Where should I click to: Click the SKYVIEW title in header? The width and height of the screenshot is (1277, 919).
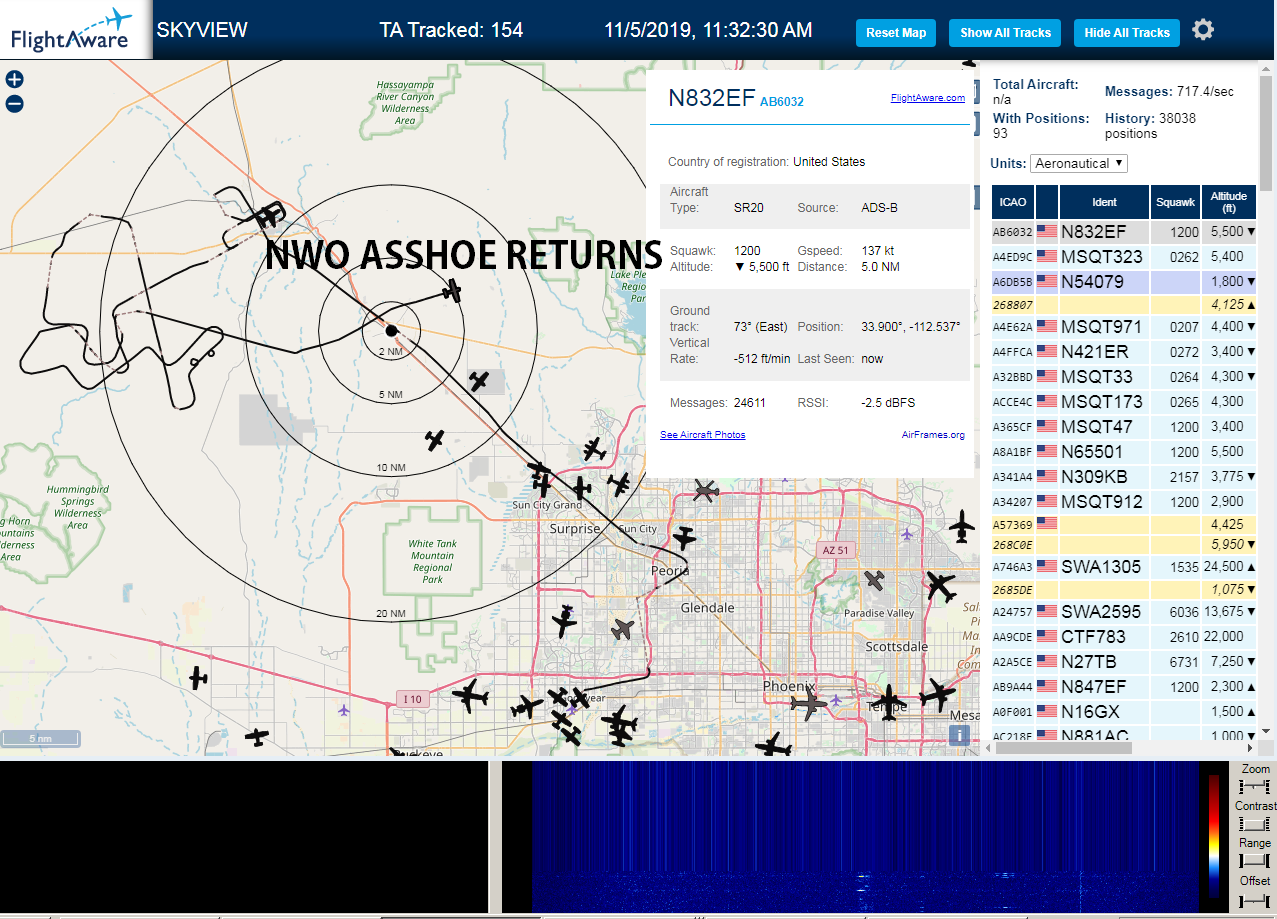click(x=202, y=30)
